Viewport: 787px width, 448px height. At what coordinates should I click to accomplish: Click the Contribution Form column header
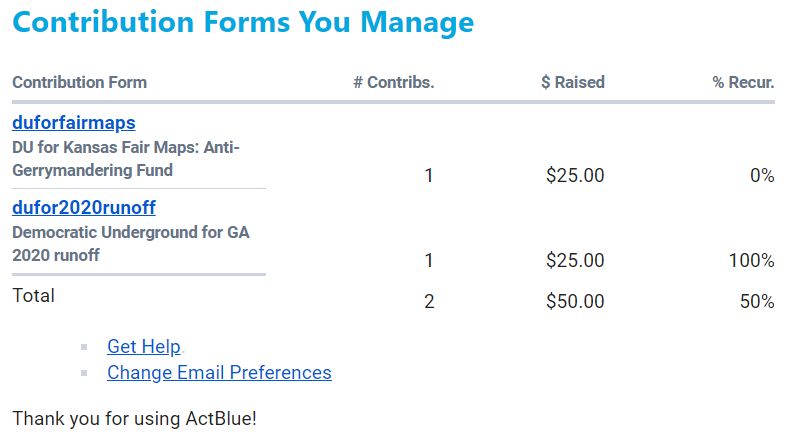click(79, 82)
